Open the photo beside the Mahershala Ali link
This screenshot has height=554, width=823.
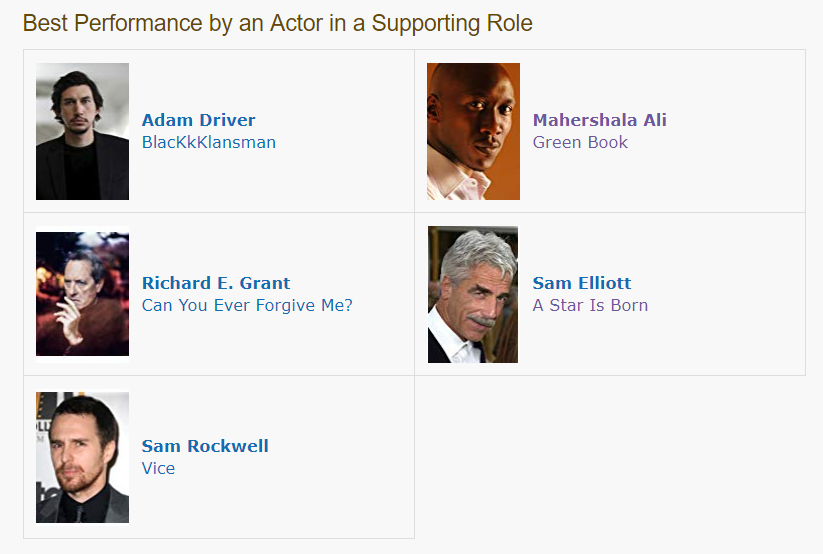473,131
